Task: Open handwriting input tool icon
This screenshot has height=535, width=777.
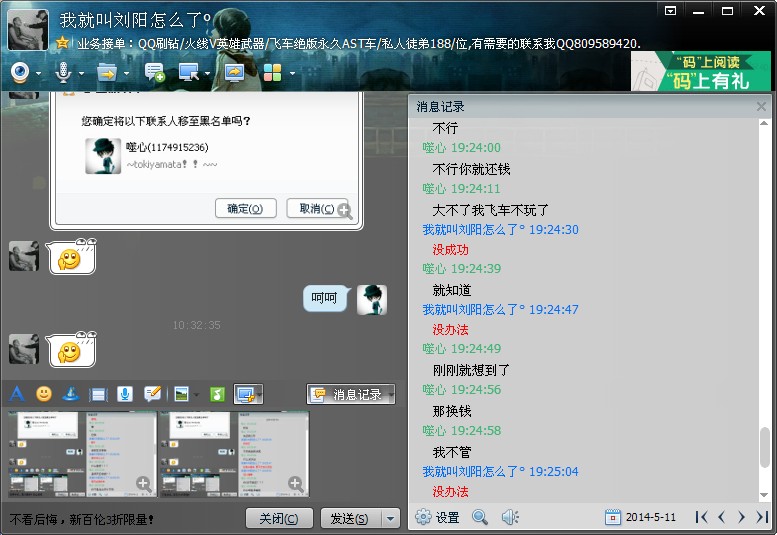Action: pyautogui.click(x=152, y=394)
